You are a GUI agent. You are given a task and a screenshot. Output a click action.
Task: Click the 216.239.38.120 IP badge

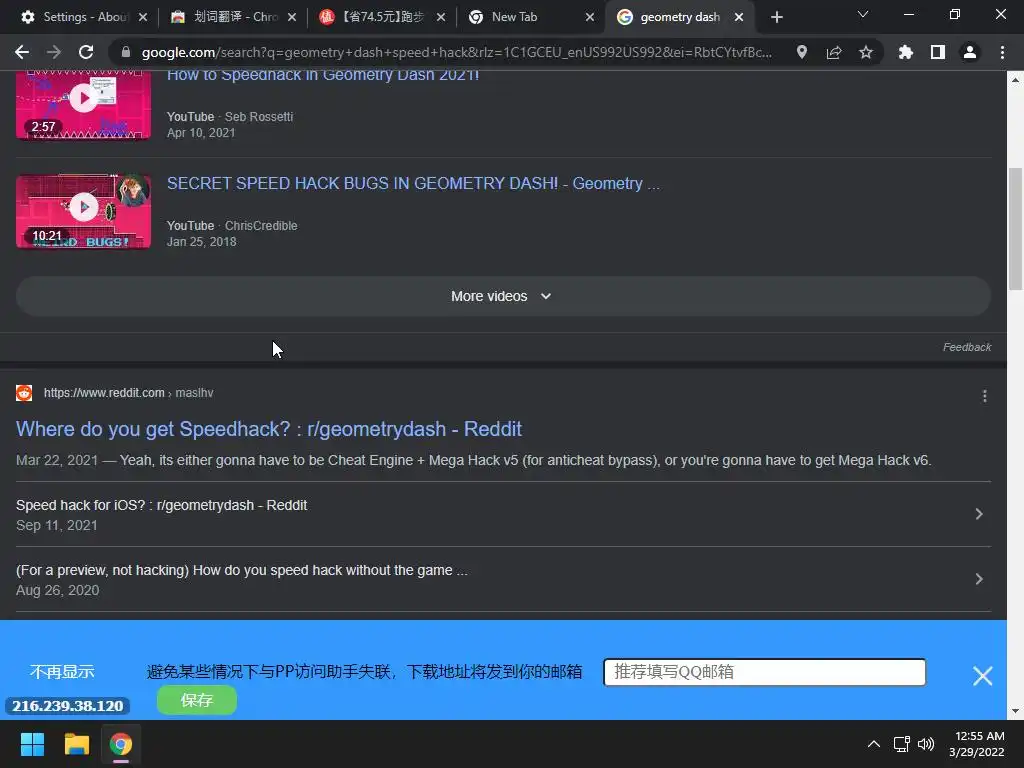tap(67, 706)
